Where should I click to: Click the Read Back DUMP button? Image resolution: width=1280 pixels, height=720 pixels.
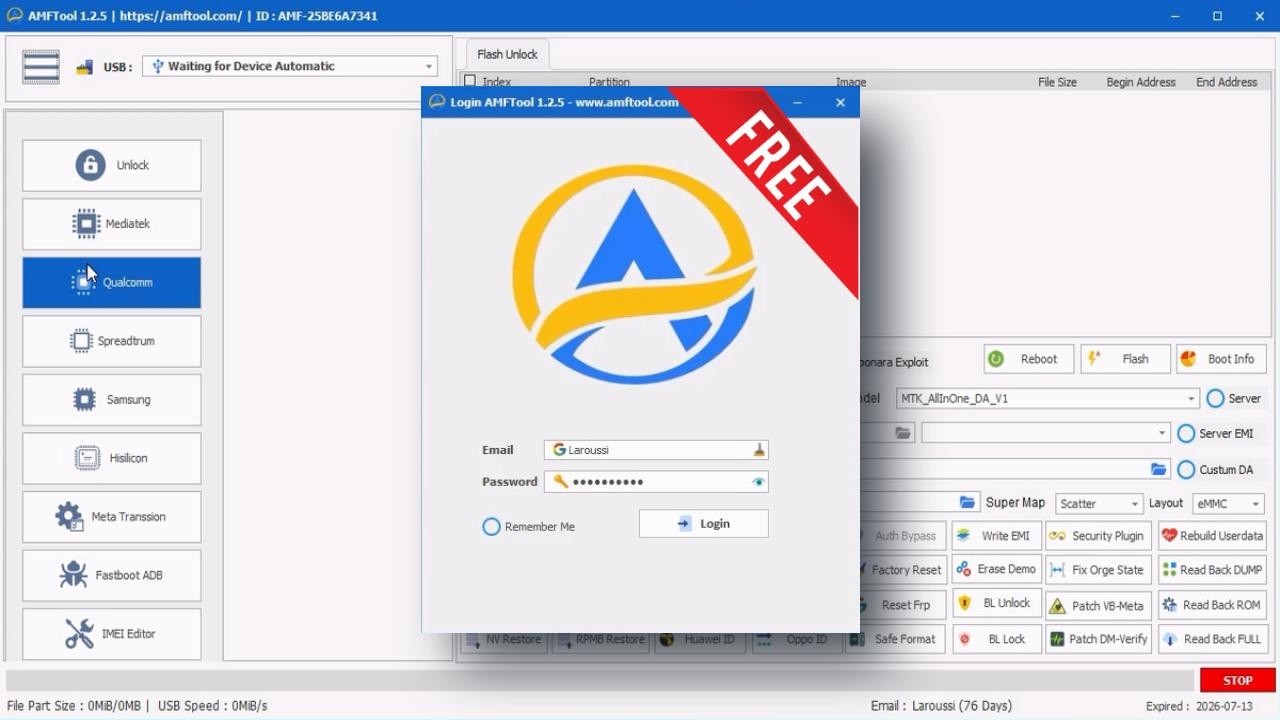click(x=1211, y=569)
